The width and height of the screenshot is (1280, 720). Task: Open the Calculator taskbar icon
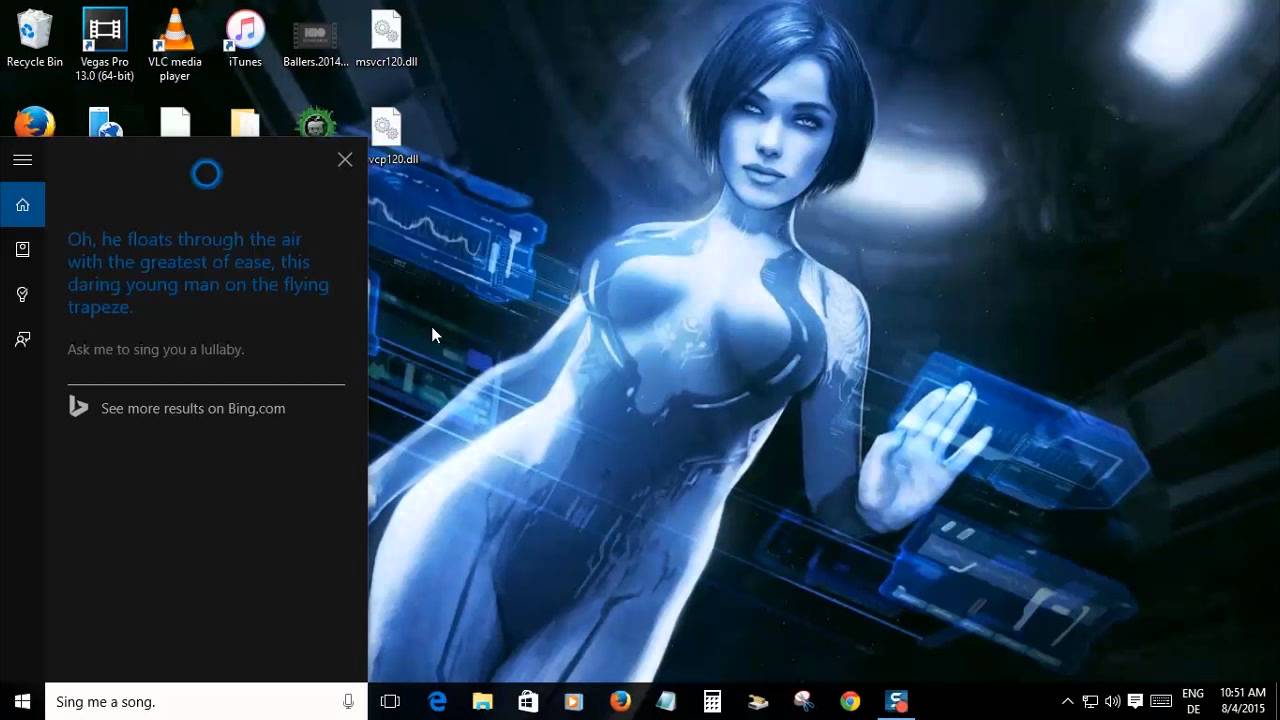coord(712,701)
